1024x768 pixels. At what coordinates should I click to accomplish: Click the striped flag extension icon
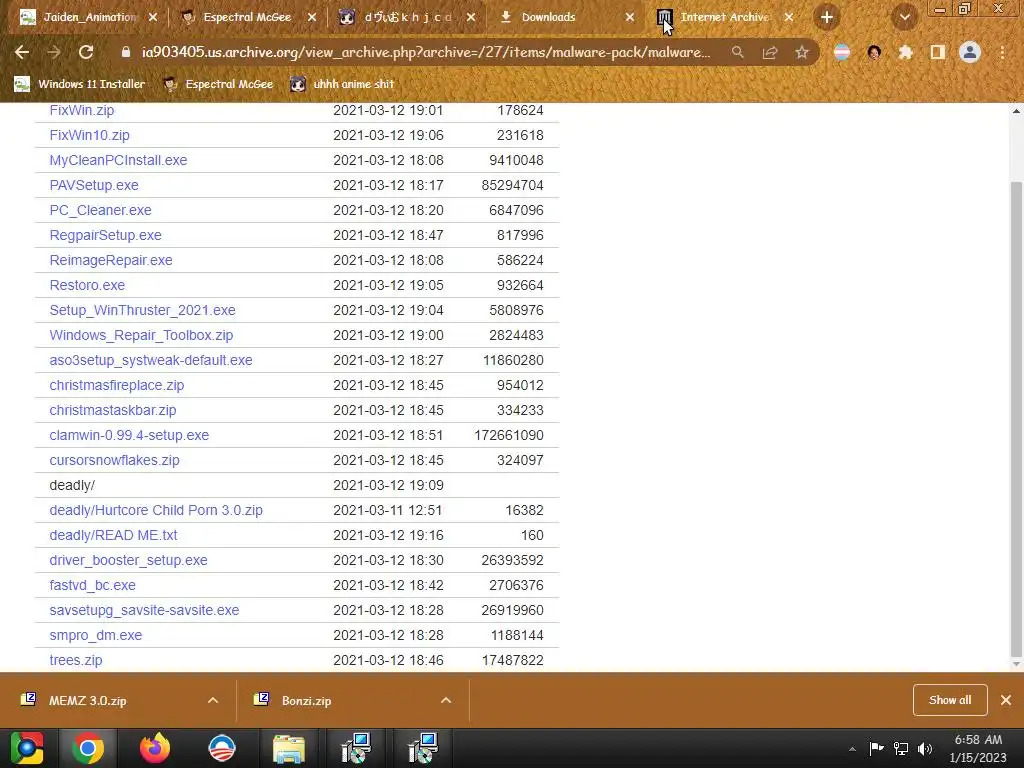click(x=842, y=52)
